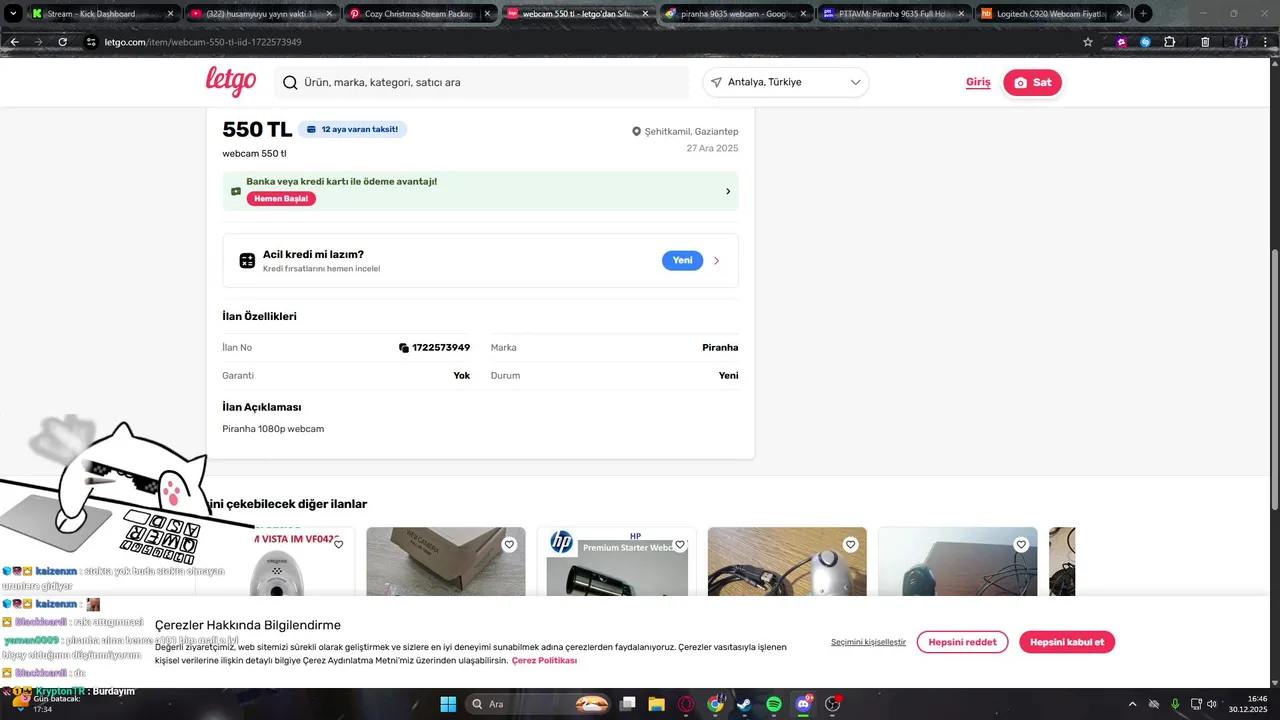
Task: Click the blue Yeni button
Action: click(682, 261)
